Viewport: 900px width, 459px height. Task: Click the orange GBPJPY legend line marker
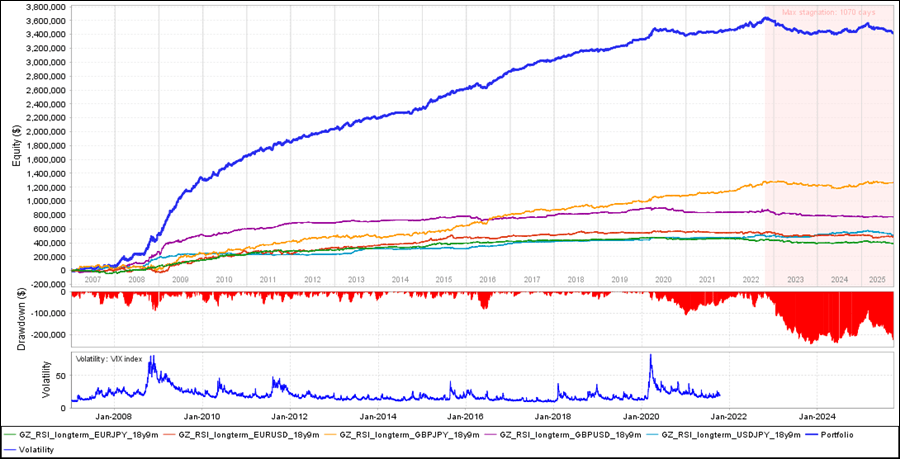(x=332, y=435)
